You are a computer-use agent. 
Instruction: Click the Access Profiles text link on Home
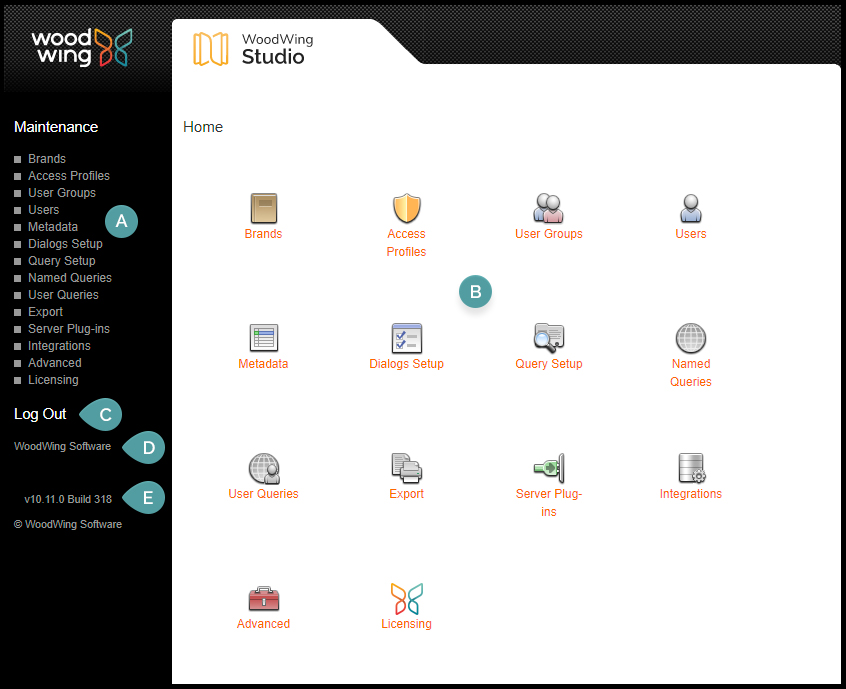(406, 243)
